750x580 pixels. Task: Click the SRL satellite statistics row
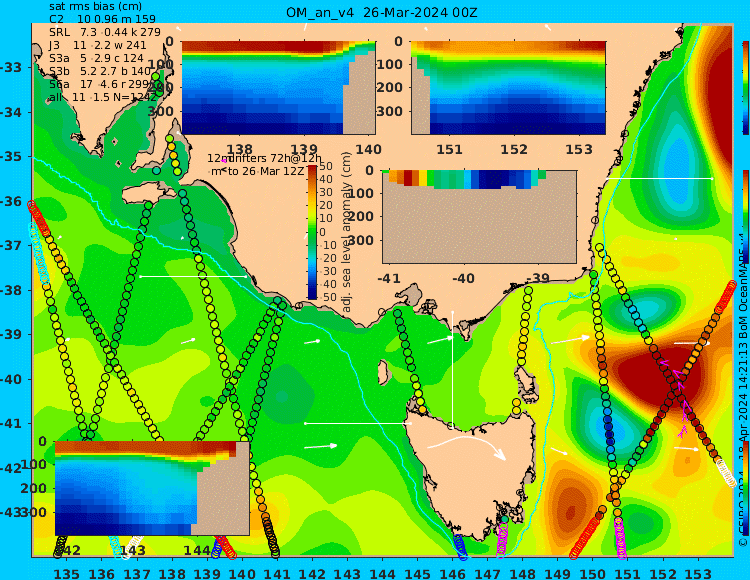[105, 33]
